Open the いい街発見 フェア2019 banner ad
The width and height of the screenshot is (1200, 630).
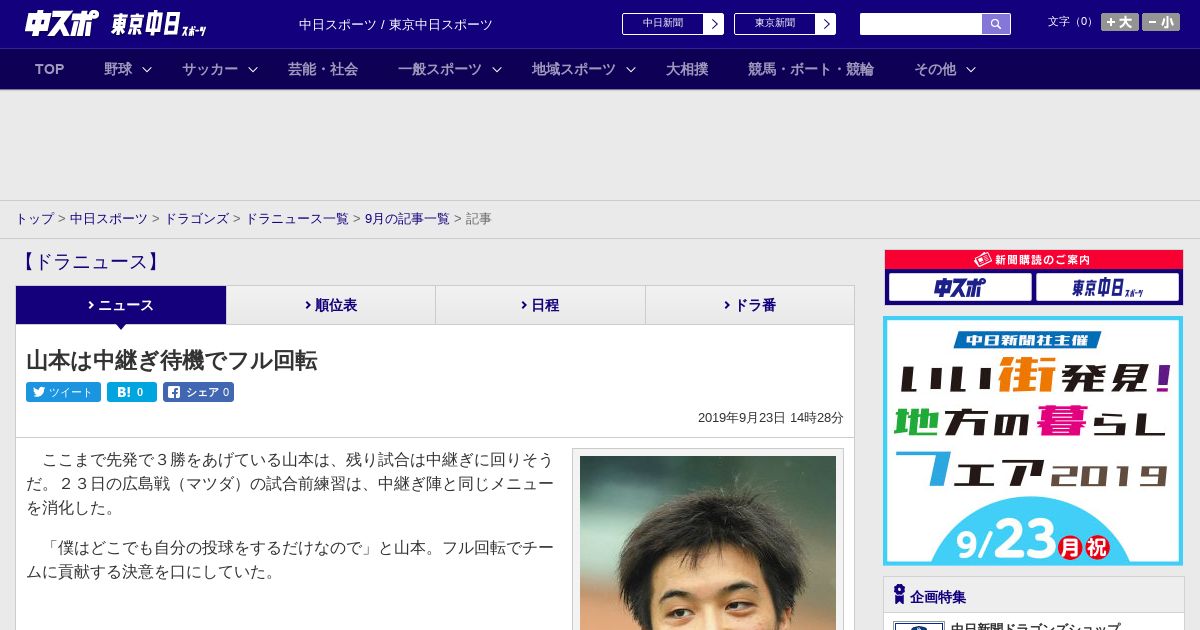click(x=1033, y=441)
